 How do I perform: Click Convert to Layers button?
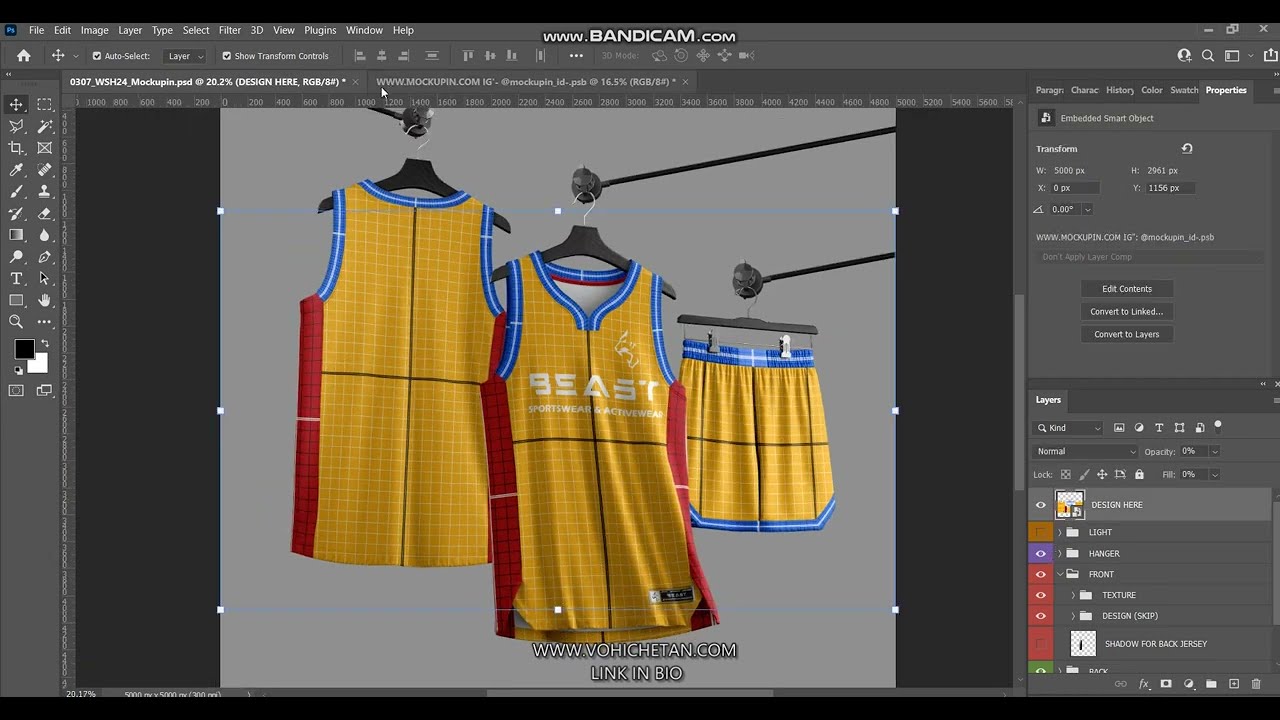point(1127,334)
